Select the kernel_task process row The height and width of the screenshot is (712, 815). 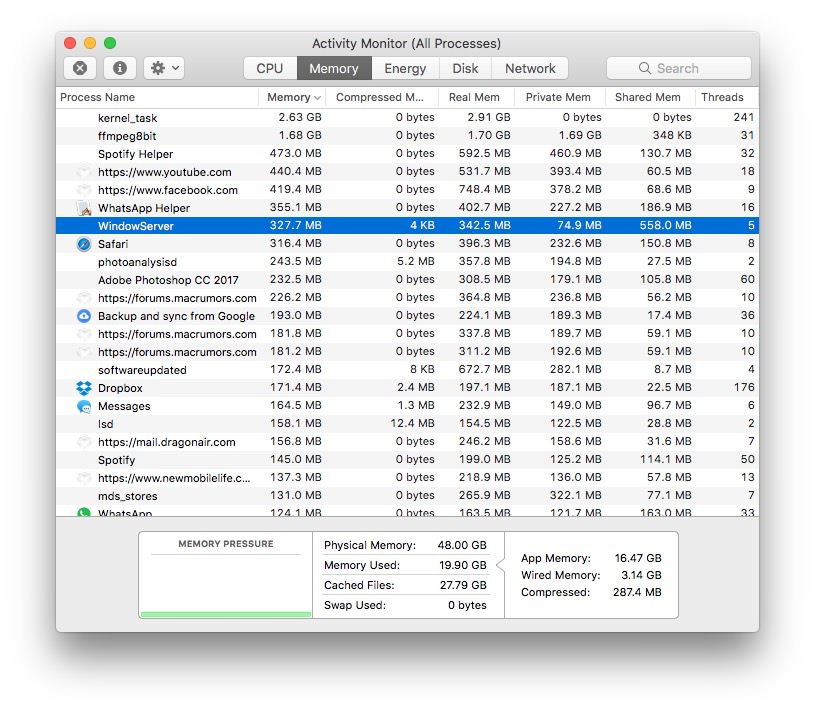pos(407,118)
